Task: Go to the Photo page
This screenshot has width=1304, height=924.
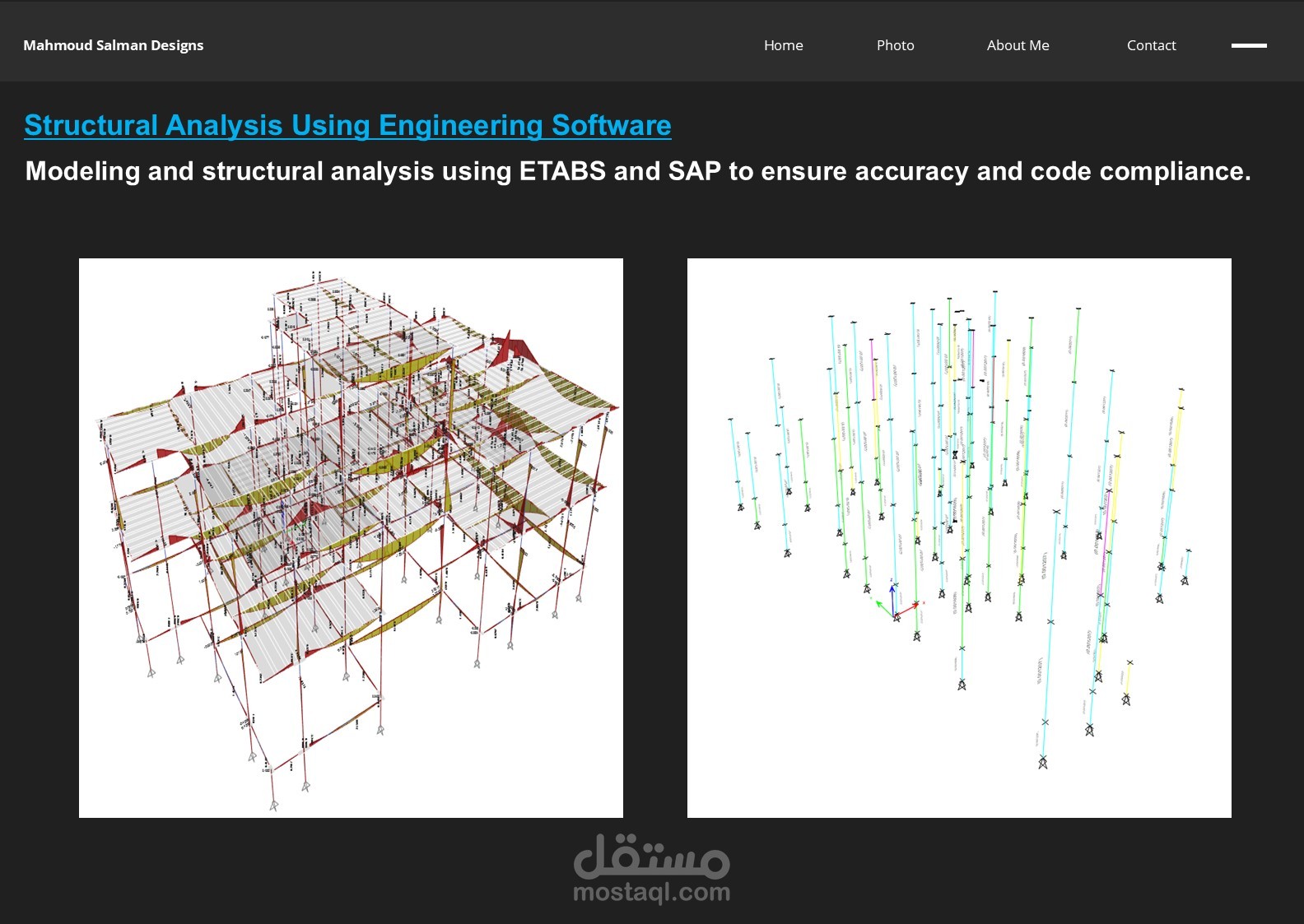Action: tap(895, 45)
